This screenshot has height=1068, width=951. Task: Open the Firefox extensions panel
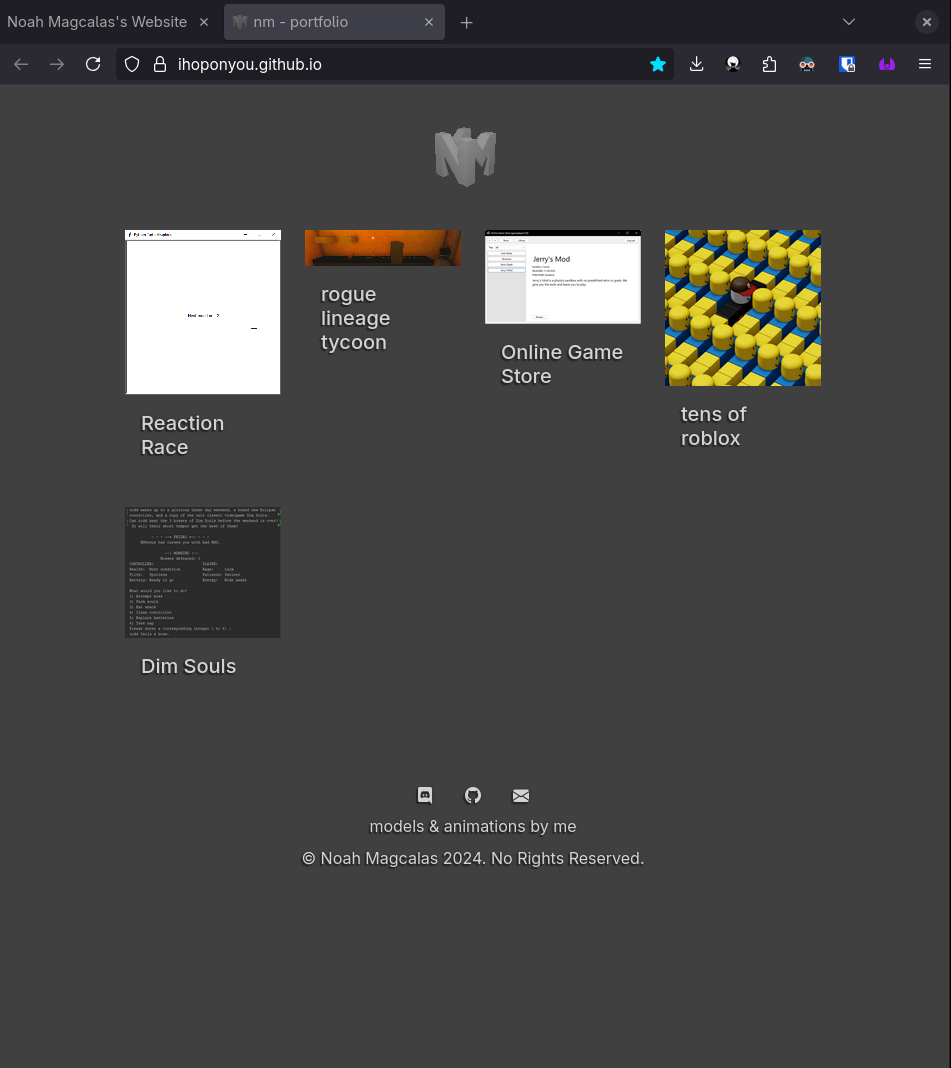(769, 63)
